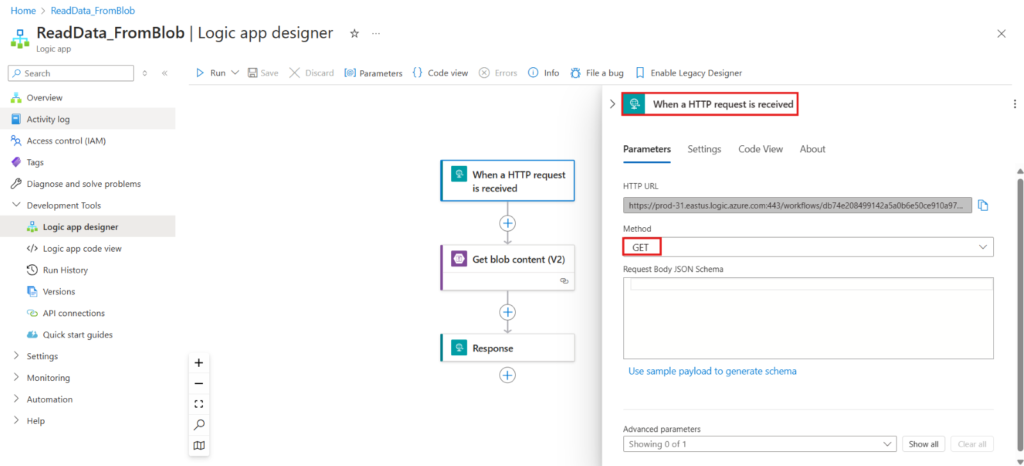The width and height of the screenshot is (1024, 466).
Task: Open the Advanced parameters dropdown
Action: click(760, 444)
